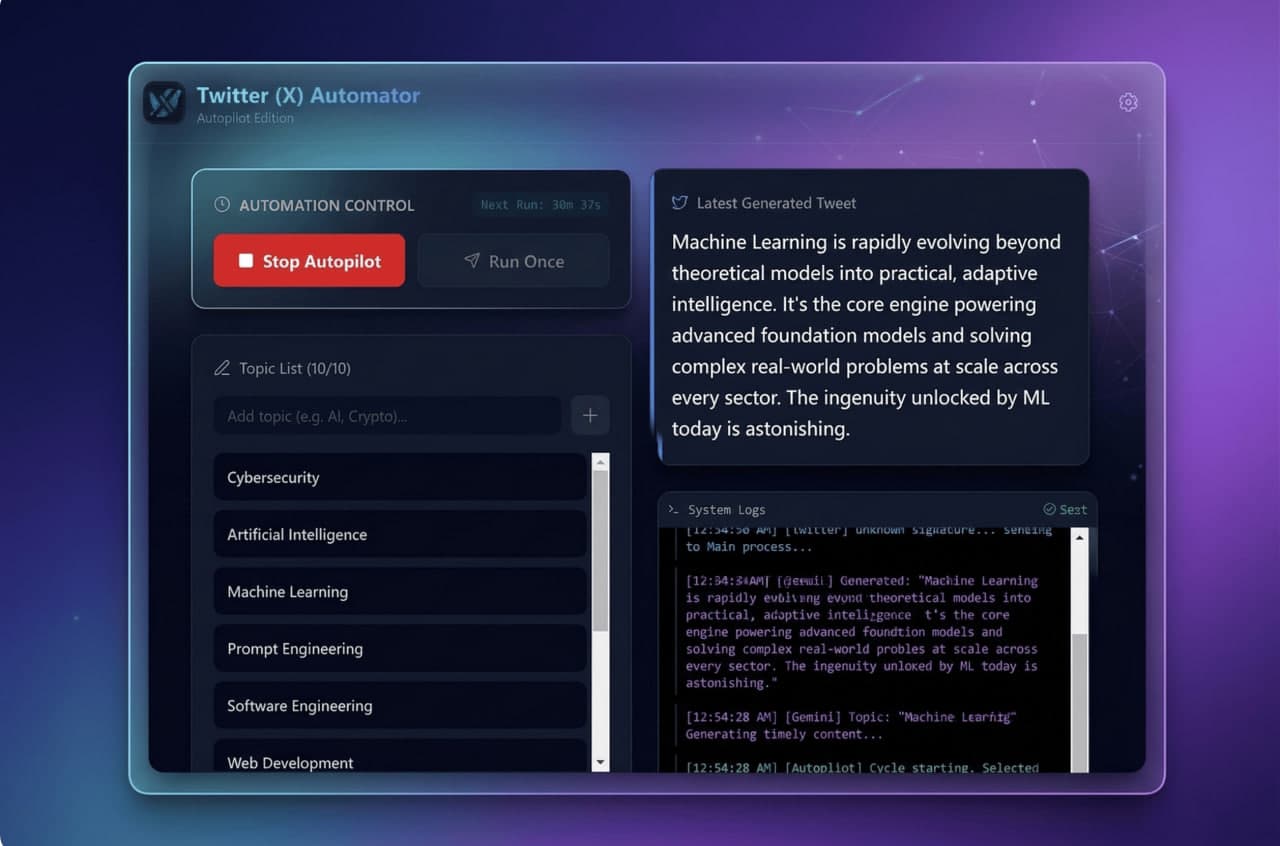1280x846 pixels.
Task: Select the Web Development topic
Action: point(400,757)
